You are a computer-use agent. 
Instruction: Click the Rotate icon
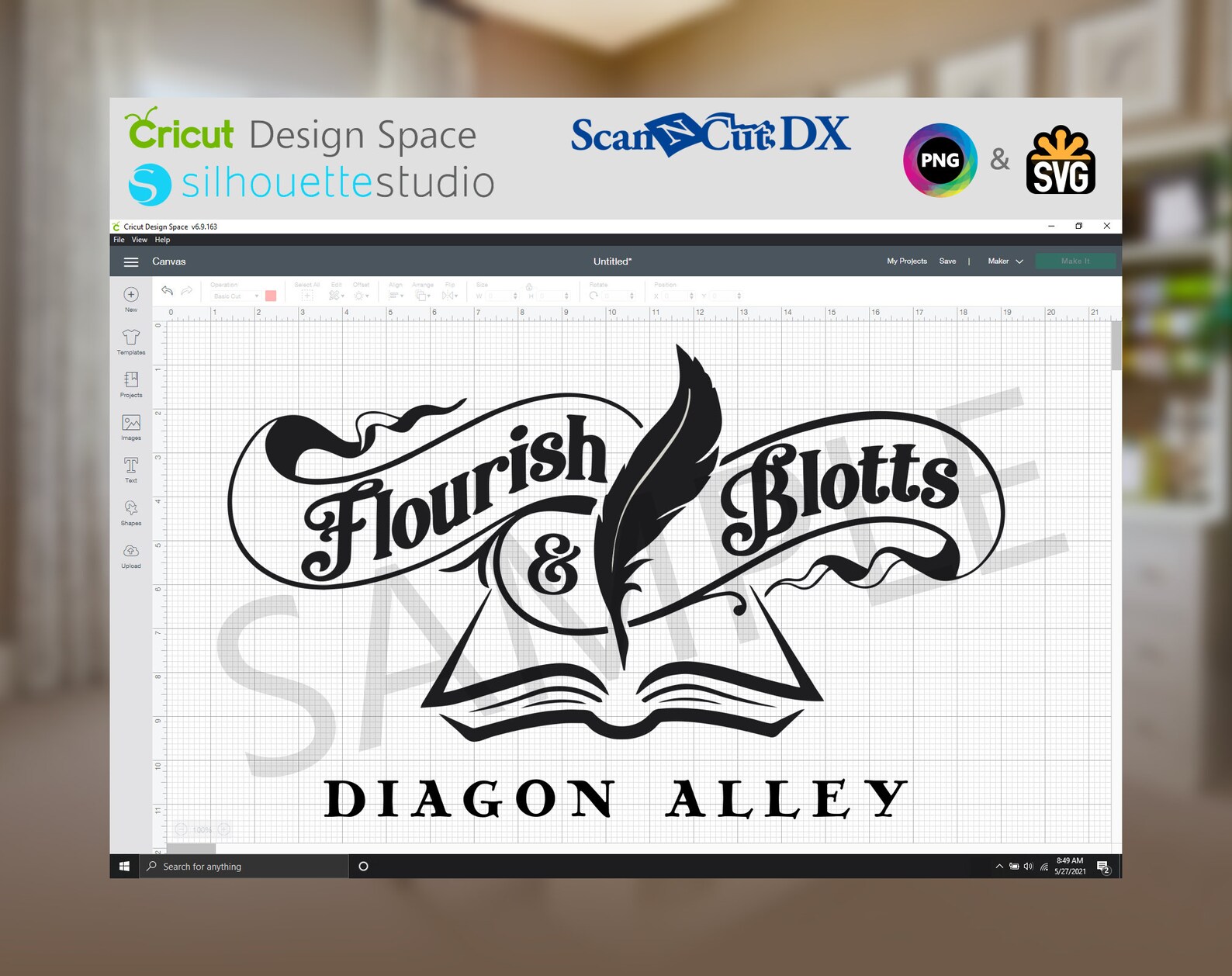click(x=594, y=296)
